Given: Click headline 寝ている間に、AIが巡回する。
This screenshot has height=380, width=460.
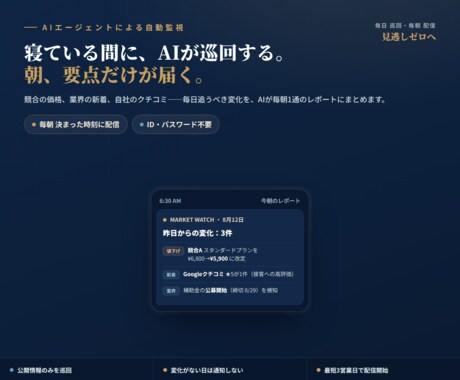Looking at the screenshot, I should coord(154,53).
